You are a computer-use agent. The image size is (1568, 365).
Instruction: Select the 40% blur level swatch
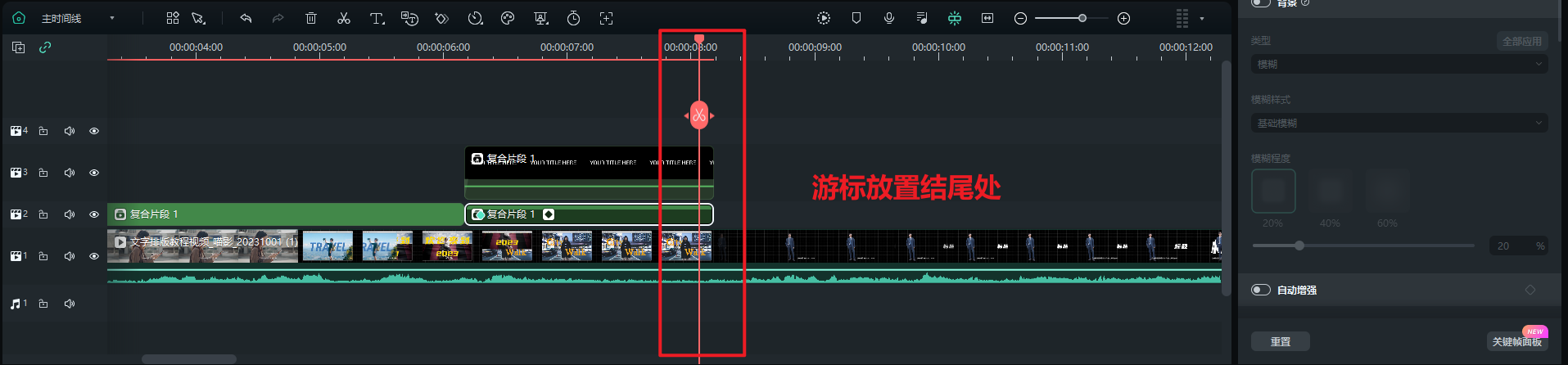point(1331,191)
